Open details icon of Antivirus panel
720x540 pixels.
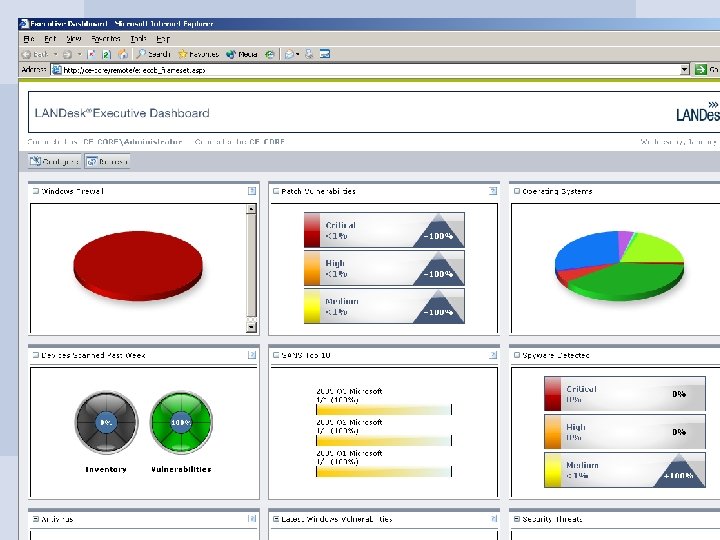coord(252,519)
